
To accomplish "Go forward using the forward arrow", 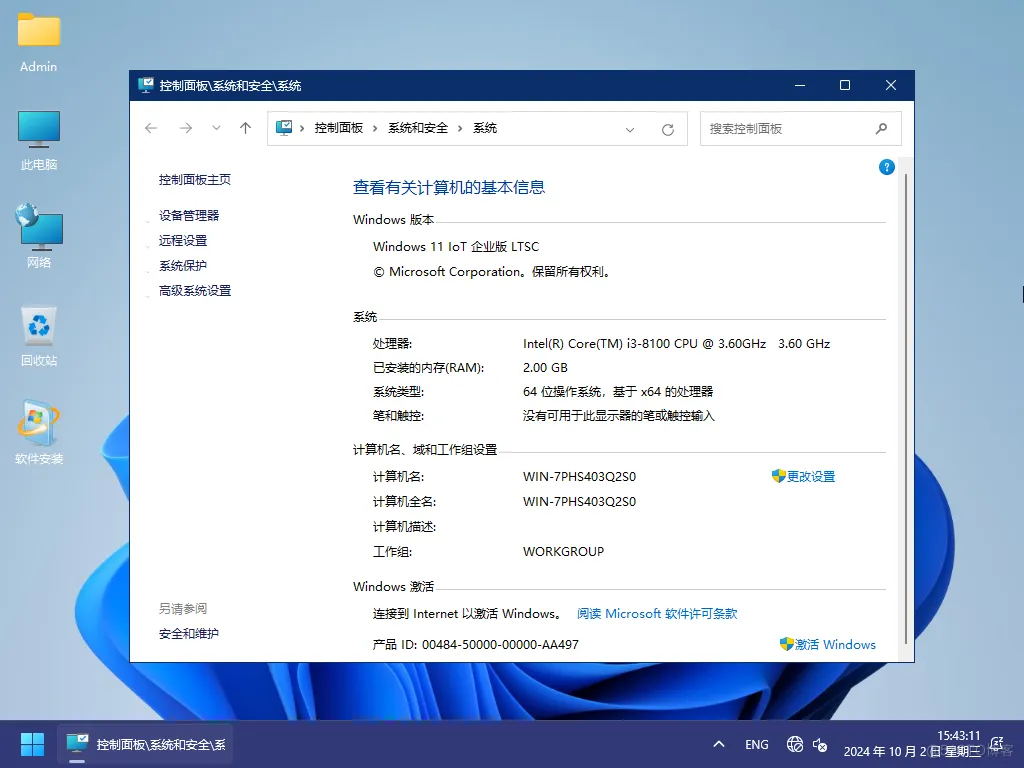I will pyautogui.click(x=186, y=128).
